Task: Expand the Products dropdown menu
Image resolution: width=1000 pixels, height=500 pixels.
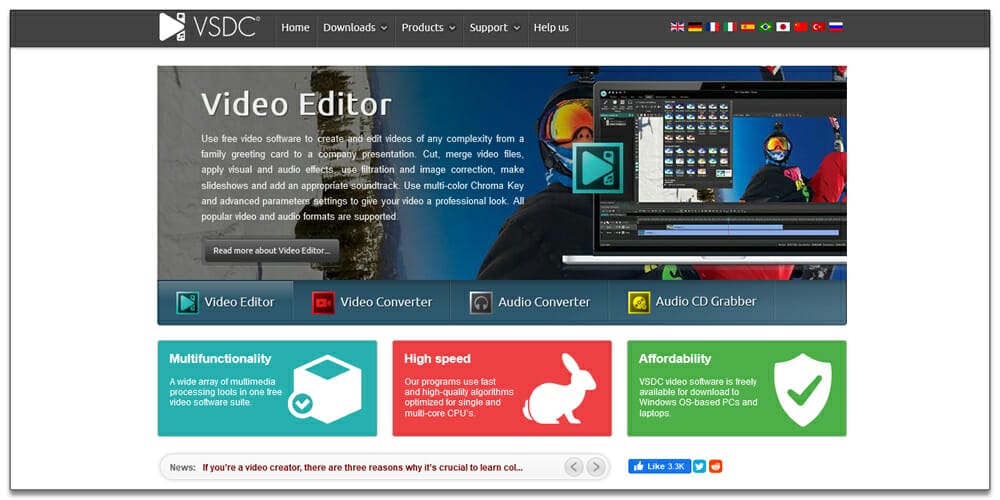Action: (x=429, y=27)
